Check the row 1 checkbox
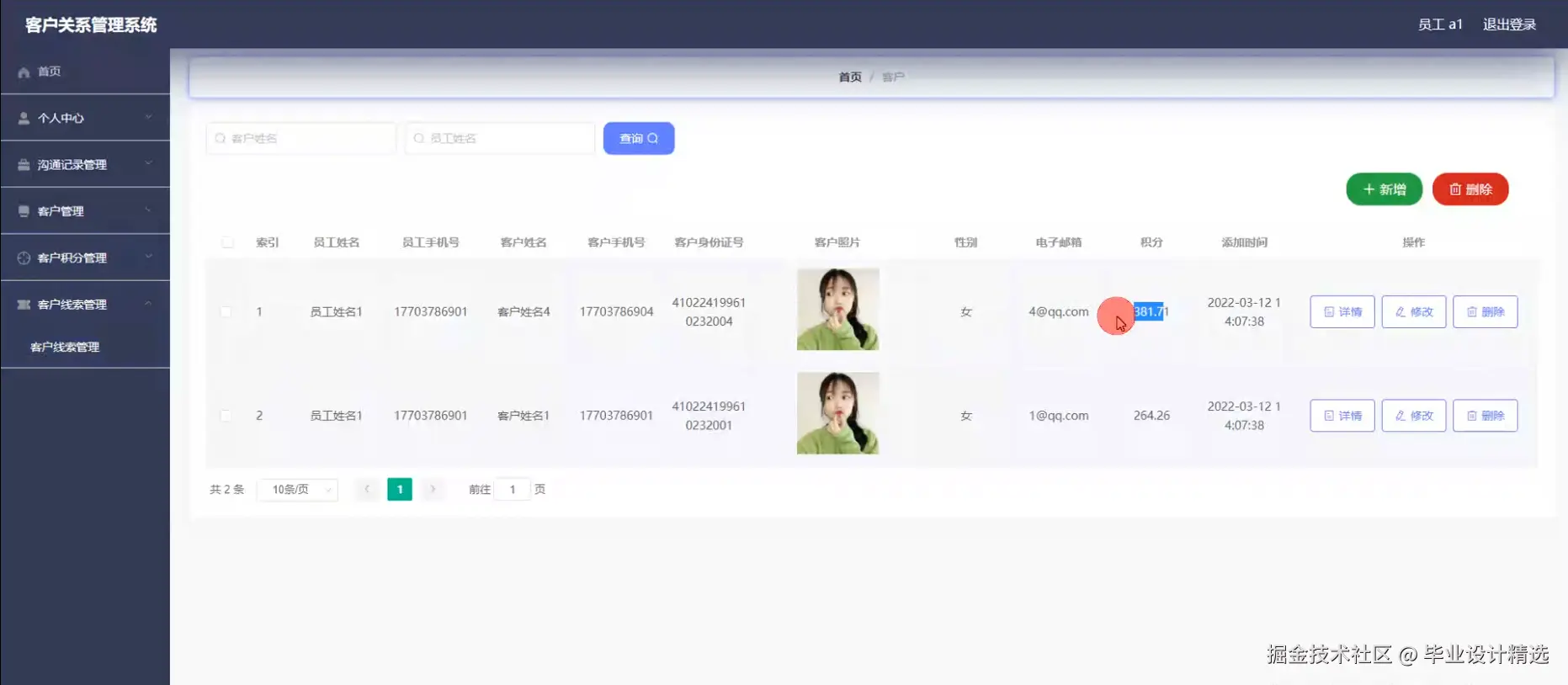The height and width of the screenshot is (685, 1568). (226, 311)
